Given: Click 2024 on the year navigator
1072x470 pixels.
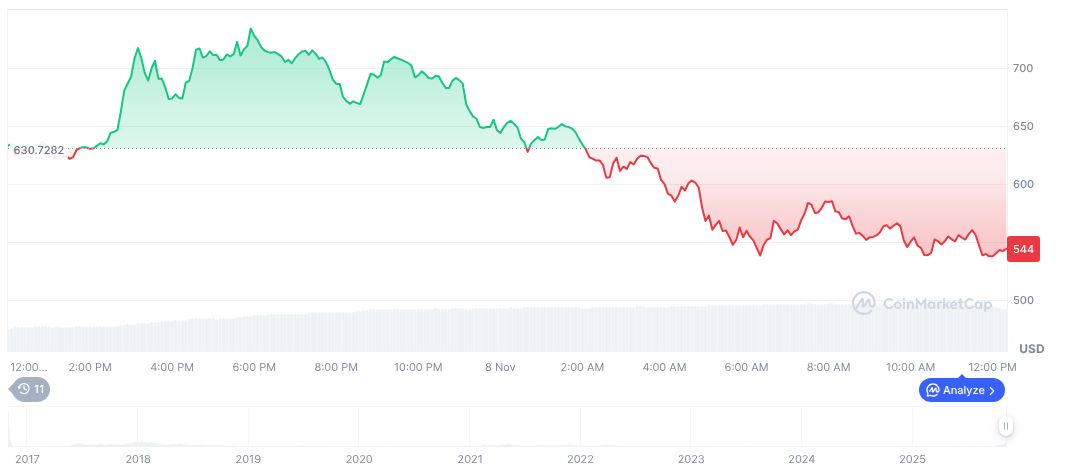Looking at the screenshot, I should [x=802, y=459].
